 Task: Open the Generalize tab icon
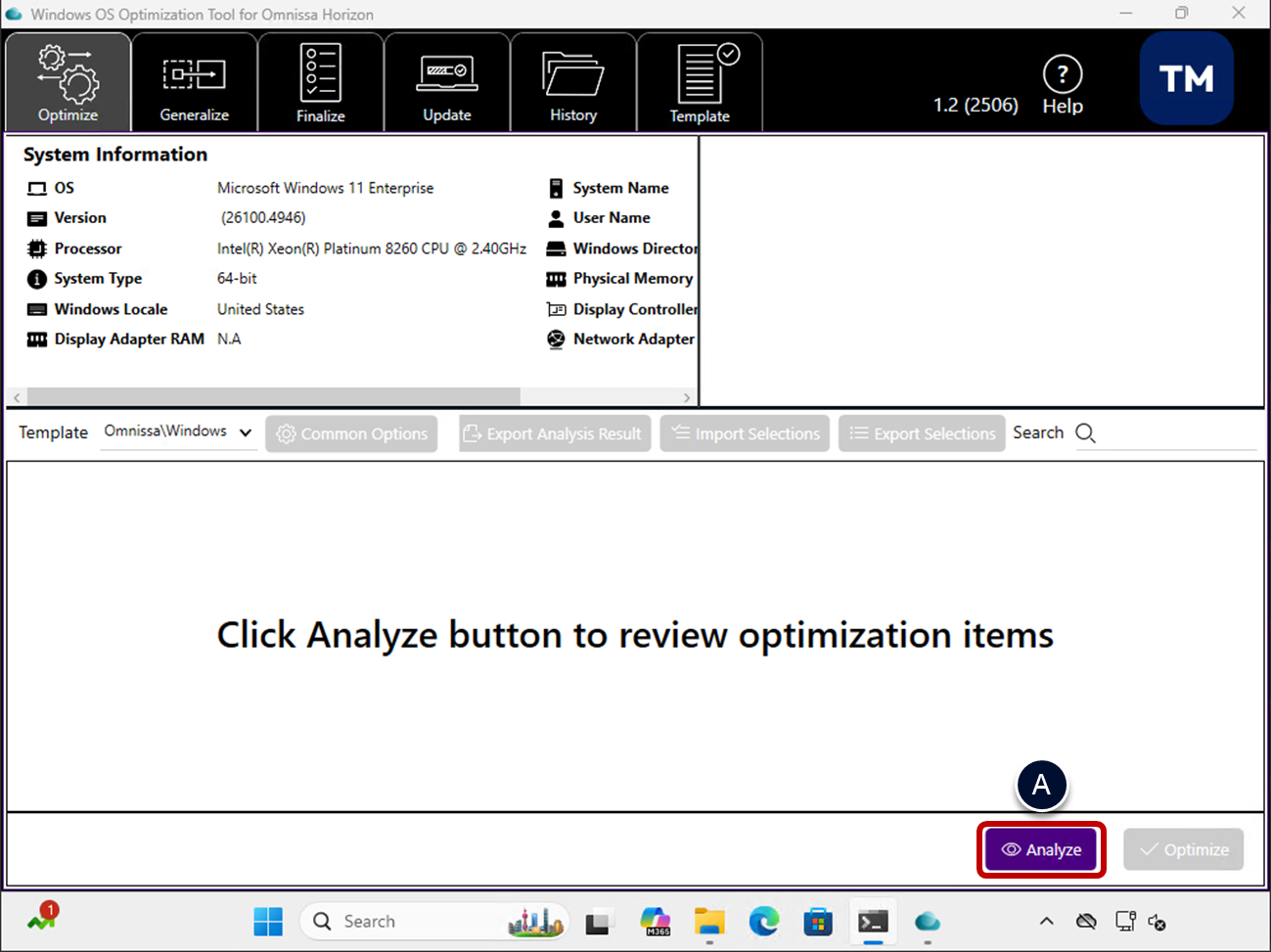pos(194,74)
